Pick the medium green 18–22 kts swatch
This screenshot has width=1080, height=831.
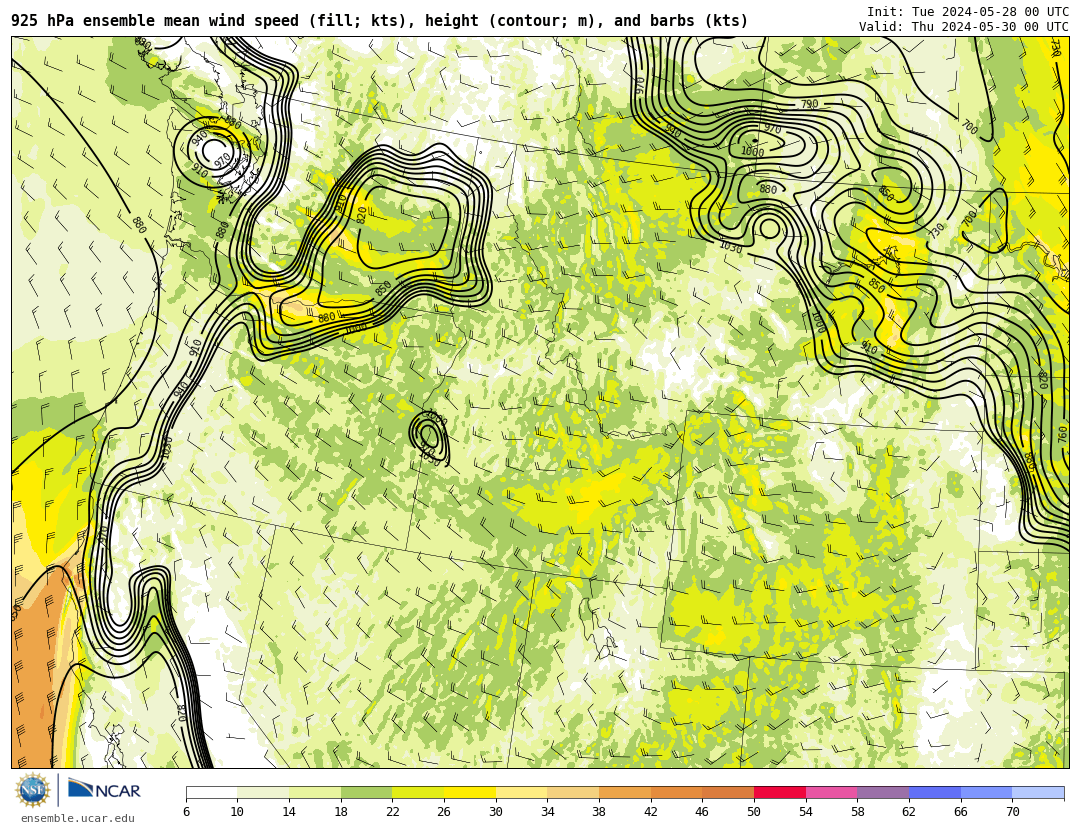click(x=366, y=792)
